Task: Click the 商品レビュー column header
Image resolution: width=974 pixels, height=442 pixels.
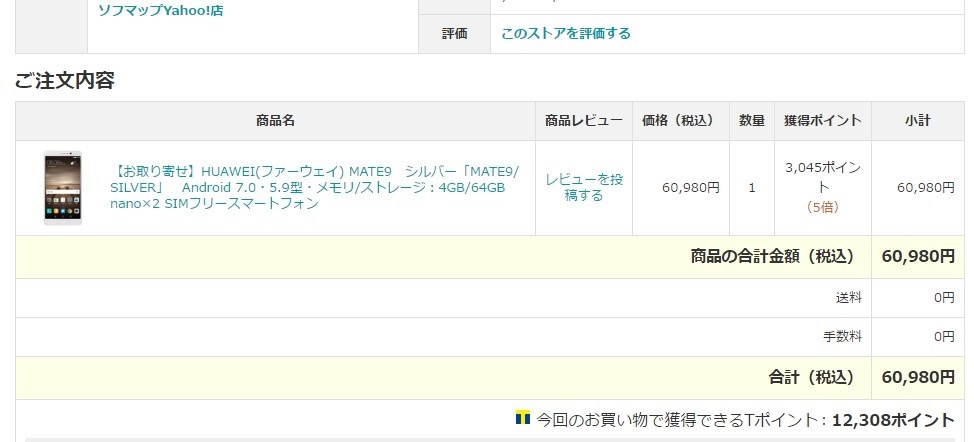Action: click(x=584, y=120)
